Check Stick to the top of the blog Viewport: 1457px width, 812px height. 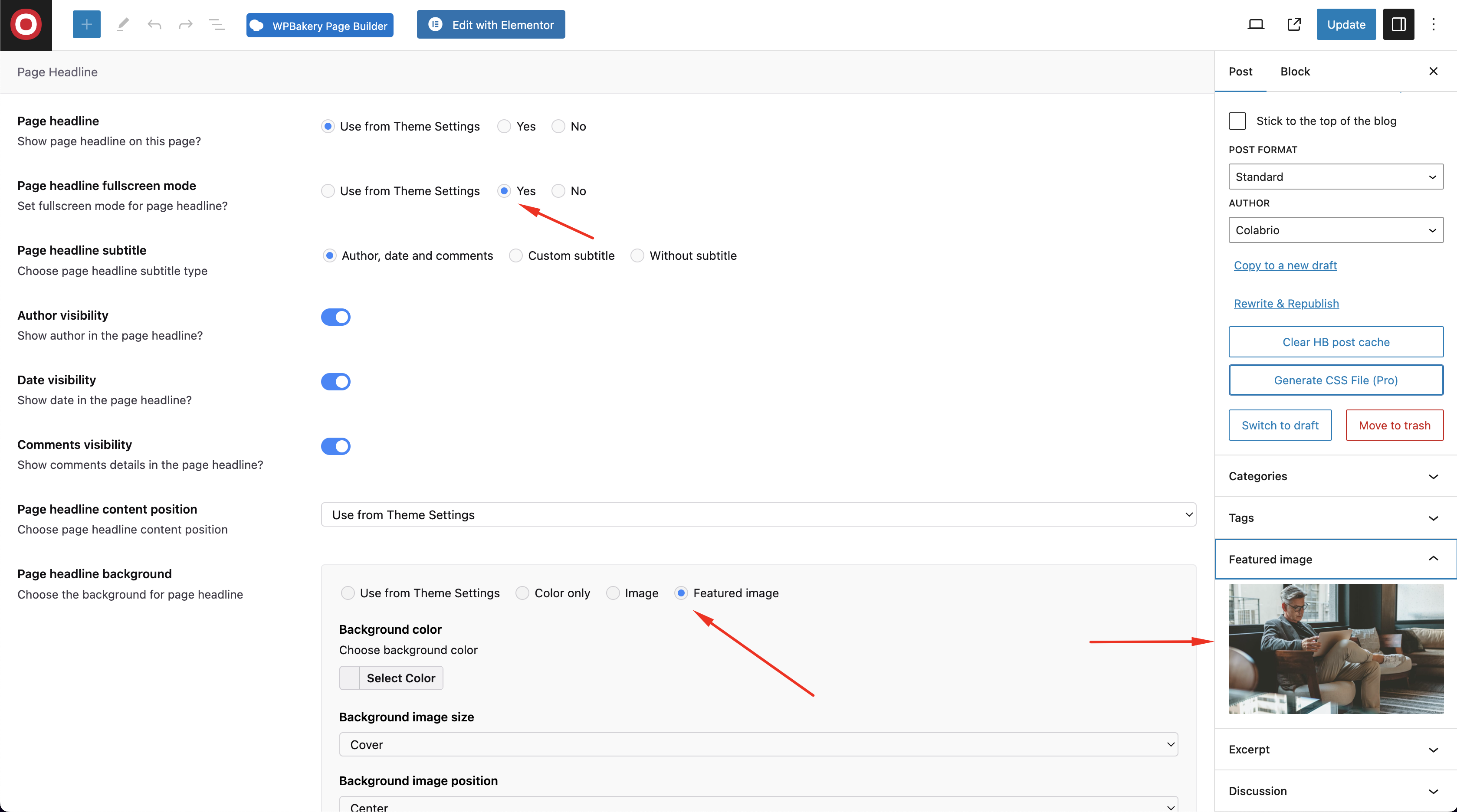pyautogui.click(x=1237, y=121)
